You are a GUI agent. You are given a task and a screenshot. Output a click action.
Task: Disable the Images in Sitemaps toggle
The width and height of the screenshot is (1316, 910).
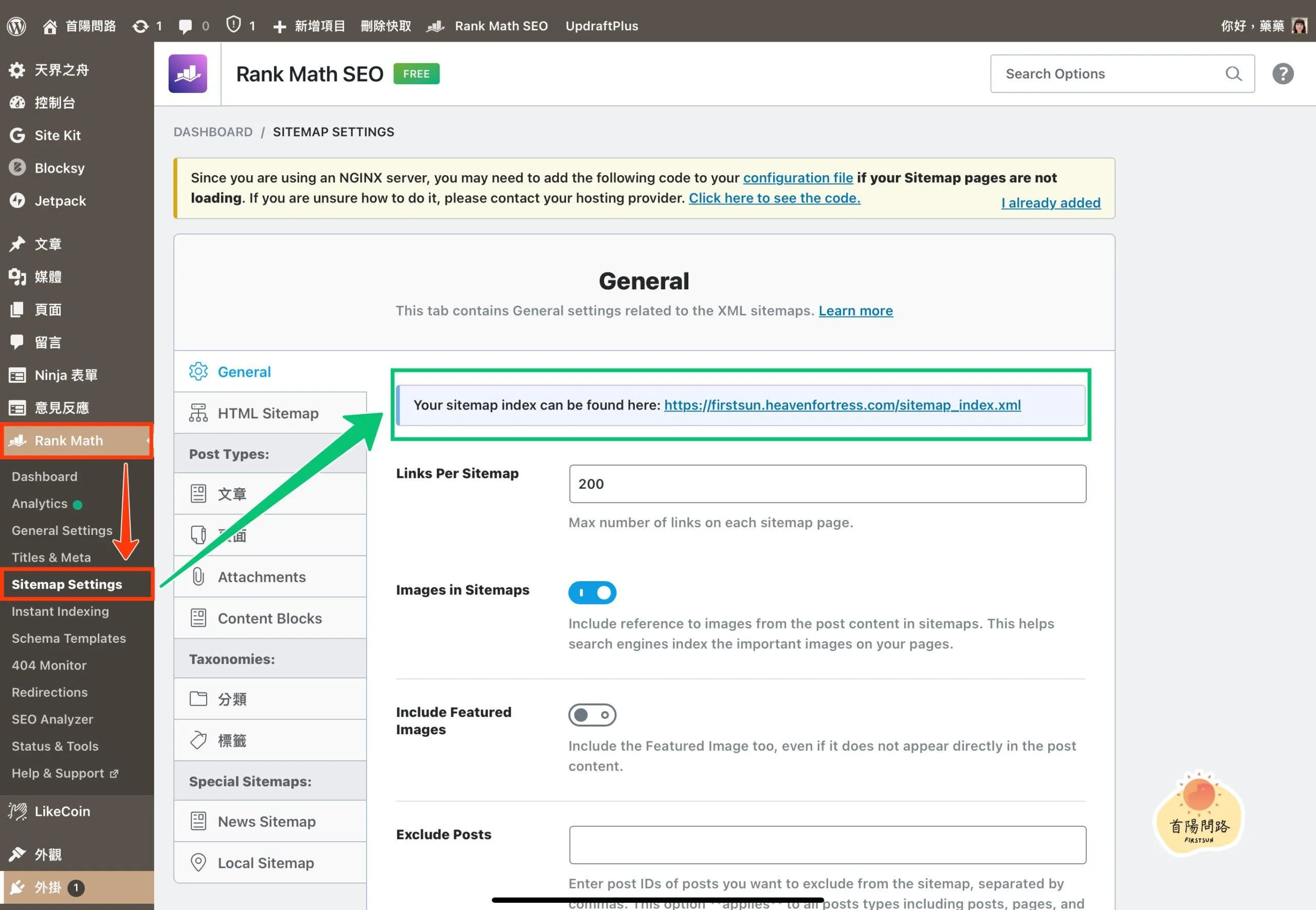592,592
